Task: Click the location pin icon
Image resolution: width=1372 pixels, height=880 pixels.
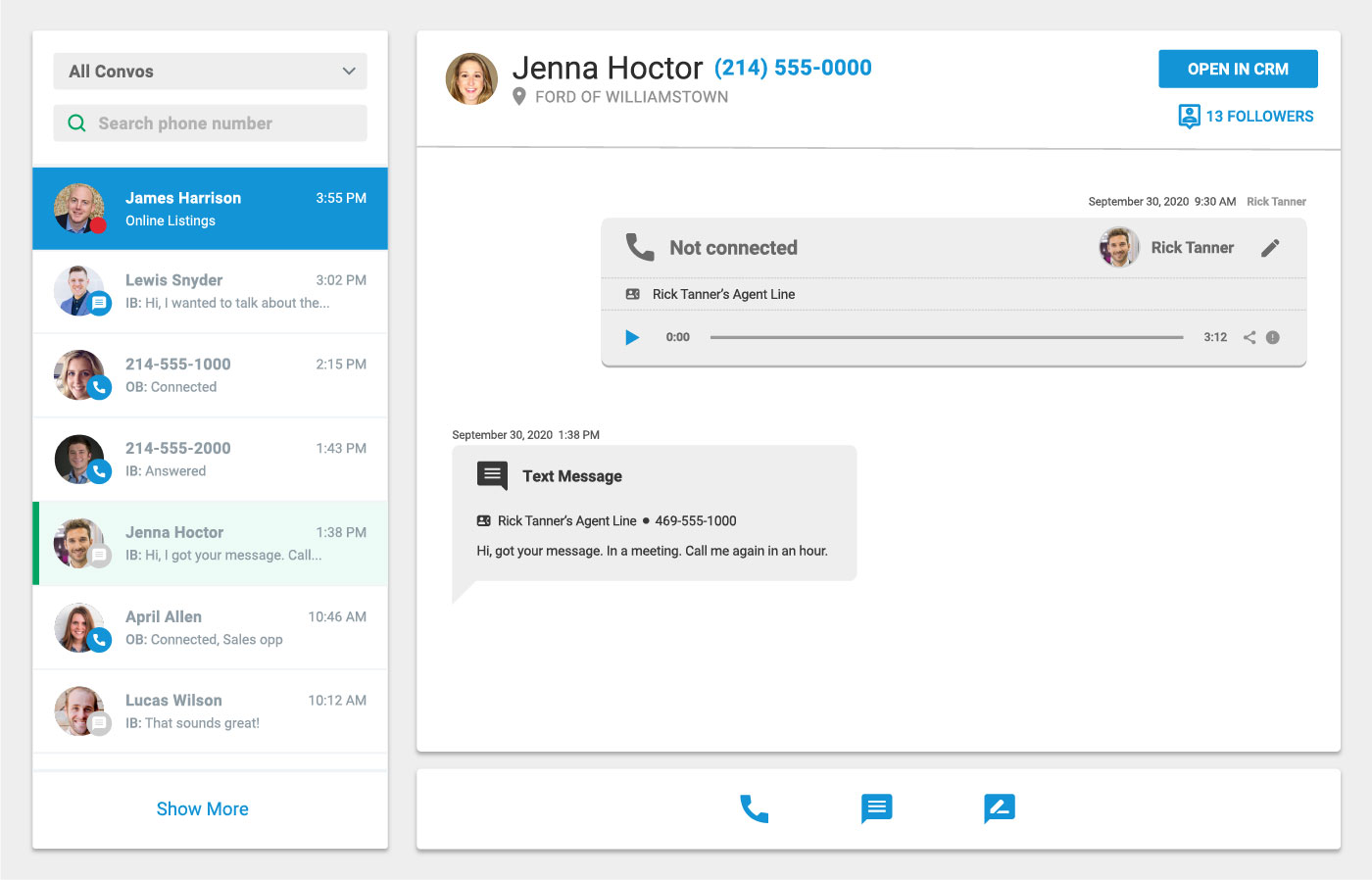Action: (519, 96)
